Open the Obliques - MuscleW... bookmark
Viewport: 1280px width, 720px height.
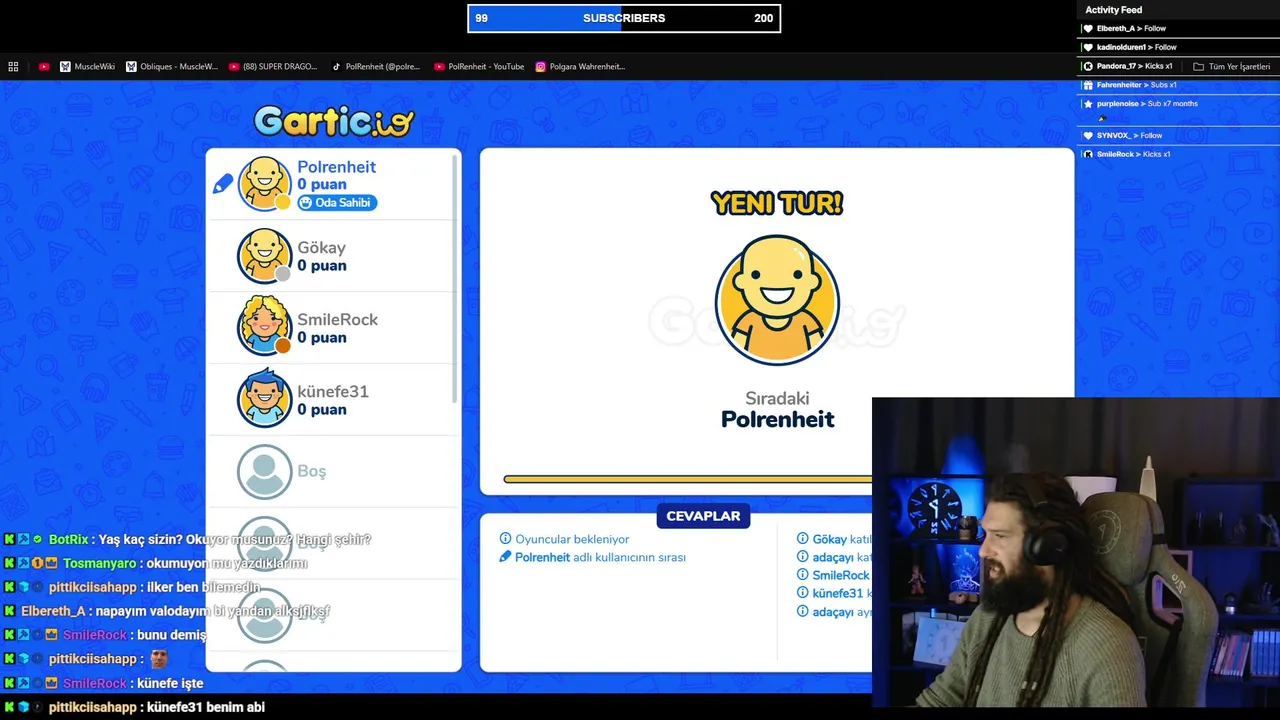[172, 67]
